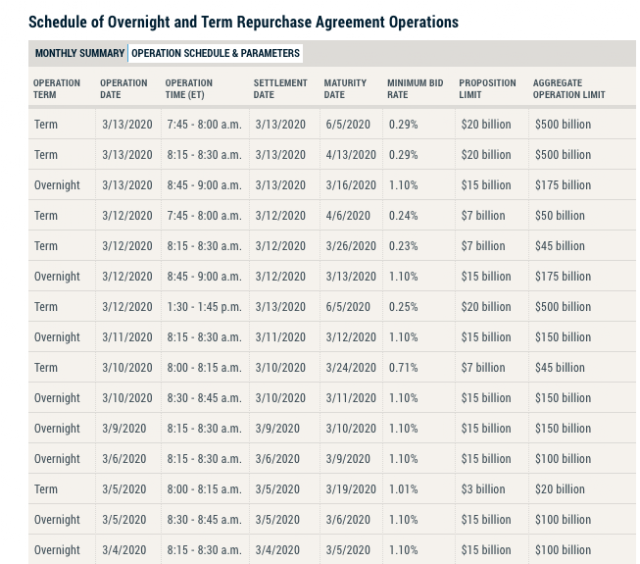Select the 1:30 - 1:45 p.m. time cell

tap(204, 307)
